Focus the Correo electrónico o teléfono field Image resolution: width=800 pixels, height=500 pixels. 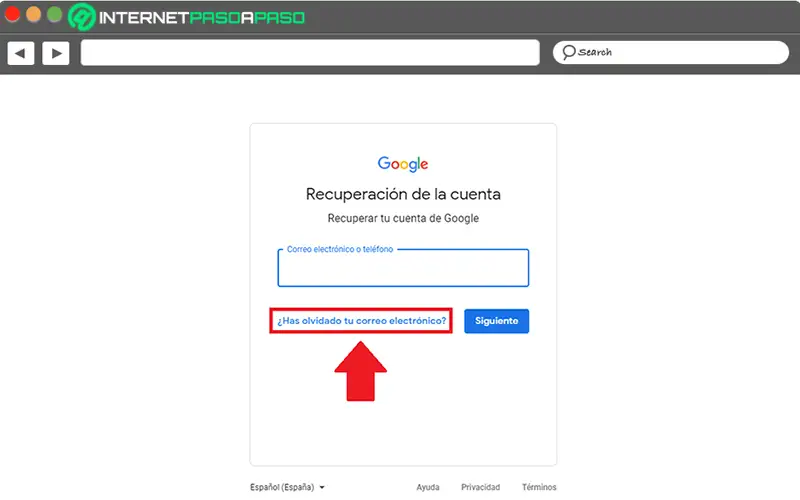coord(403,268)
